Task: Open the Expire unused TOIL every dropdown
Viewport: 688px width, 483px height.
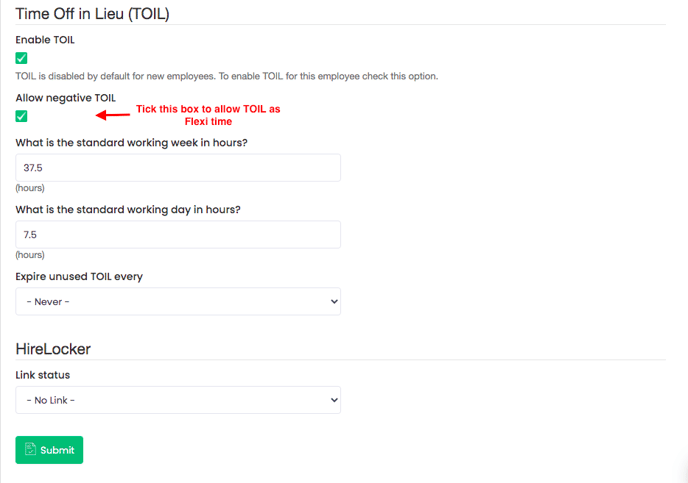Action: 178,301
